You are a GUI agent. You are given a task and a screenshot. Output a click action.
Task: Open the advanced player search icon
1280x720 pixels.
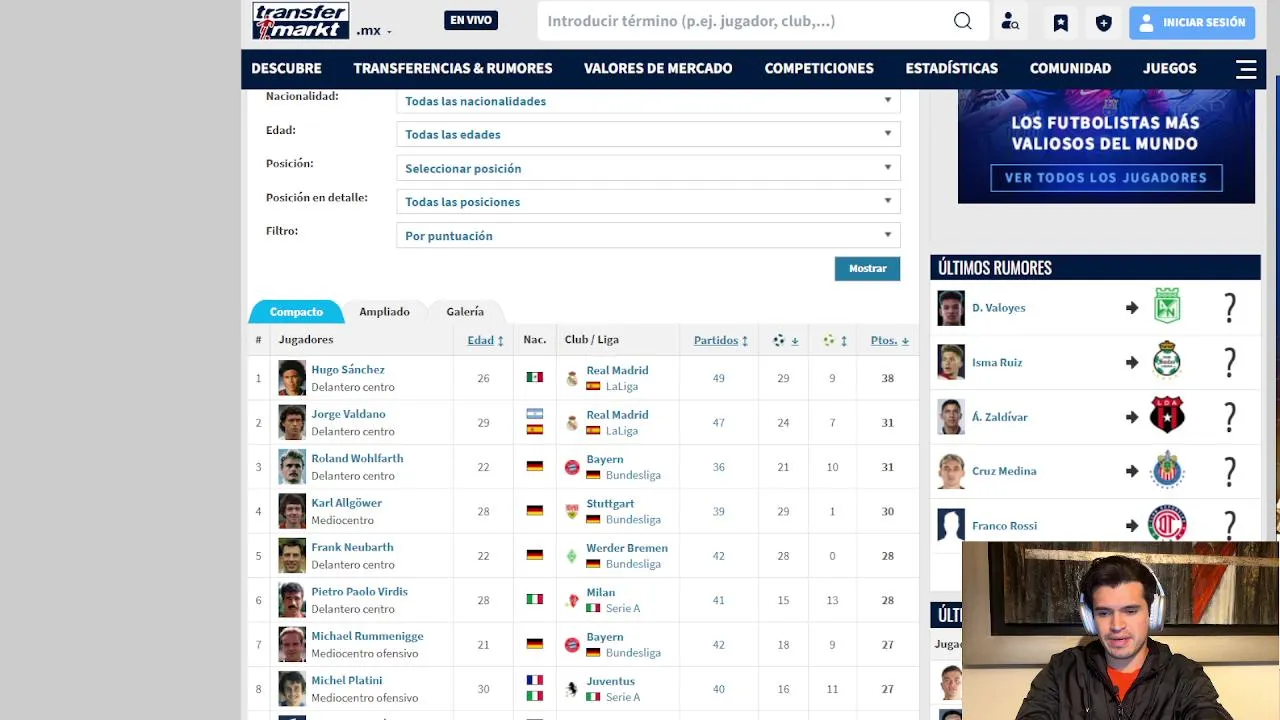[1010, 22]
